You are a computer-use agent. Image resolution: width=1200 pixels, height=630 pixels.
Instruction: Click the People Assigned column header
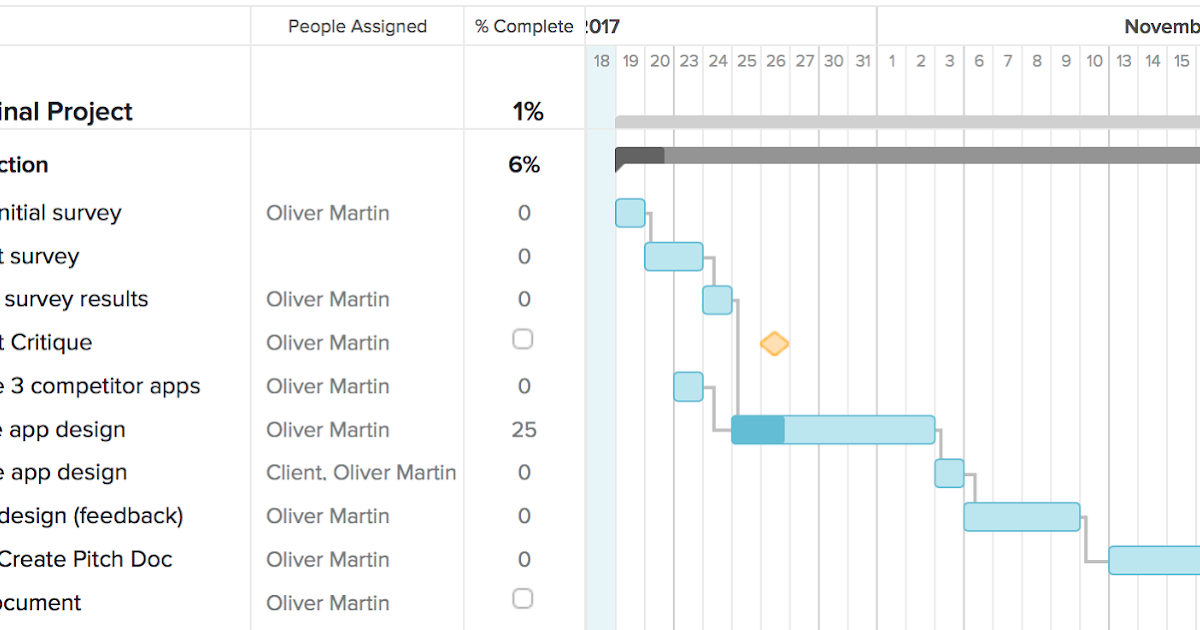pos(356,26)
